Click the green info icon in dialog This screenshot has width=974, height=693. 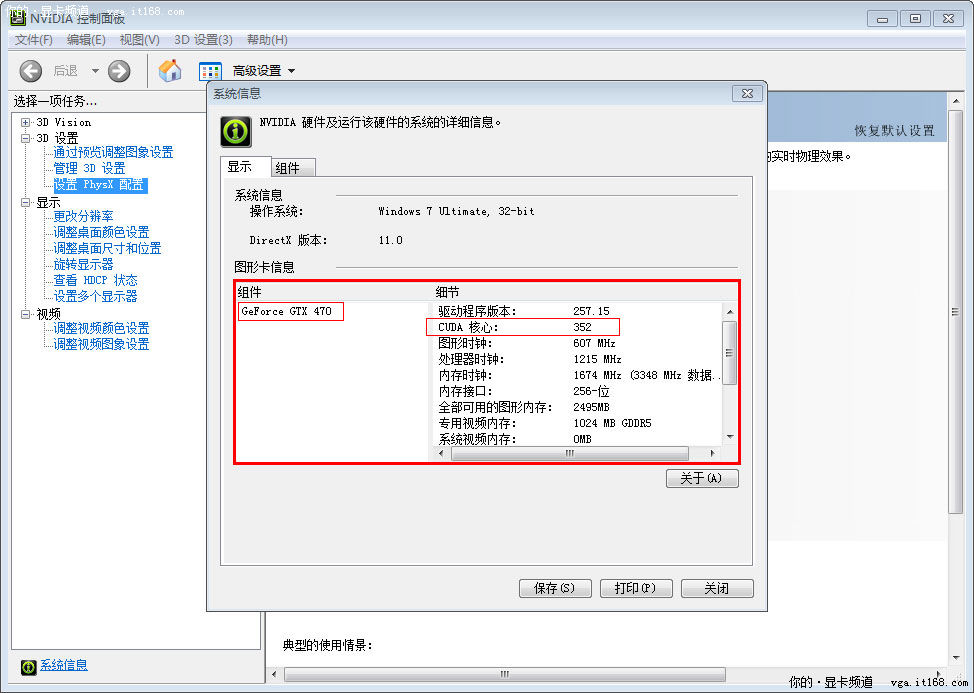236,132
